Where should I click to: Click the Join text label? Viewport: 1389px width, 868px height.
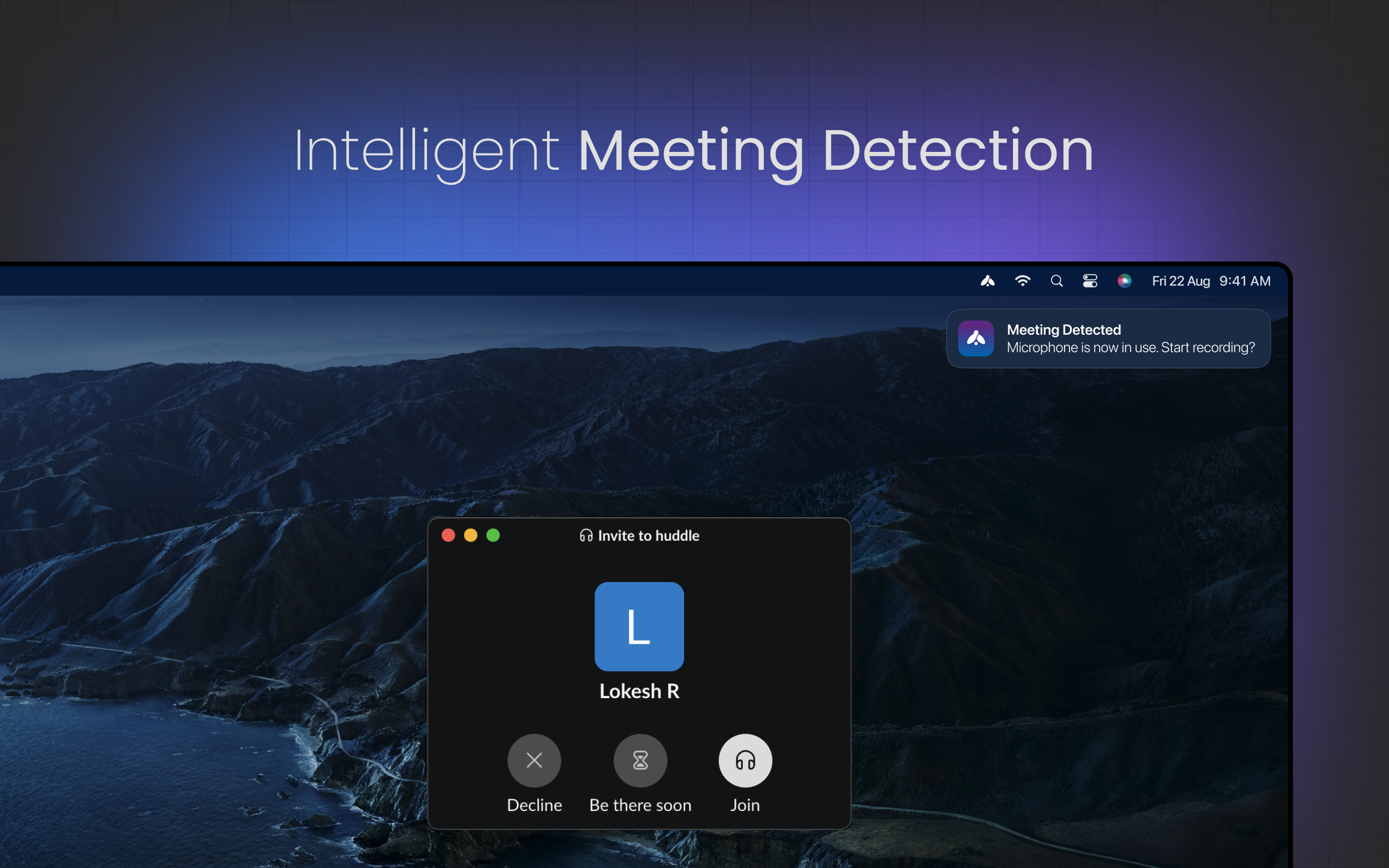[x=745, y=805]
